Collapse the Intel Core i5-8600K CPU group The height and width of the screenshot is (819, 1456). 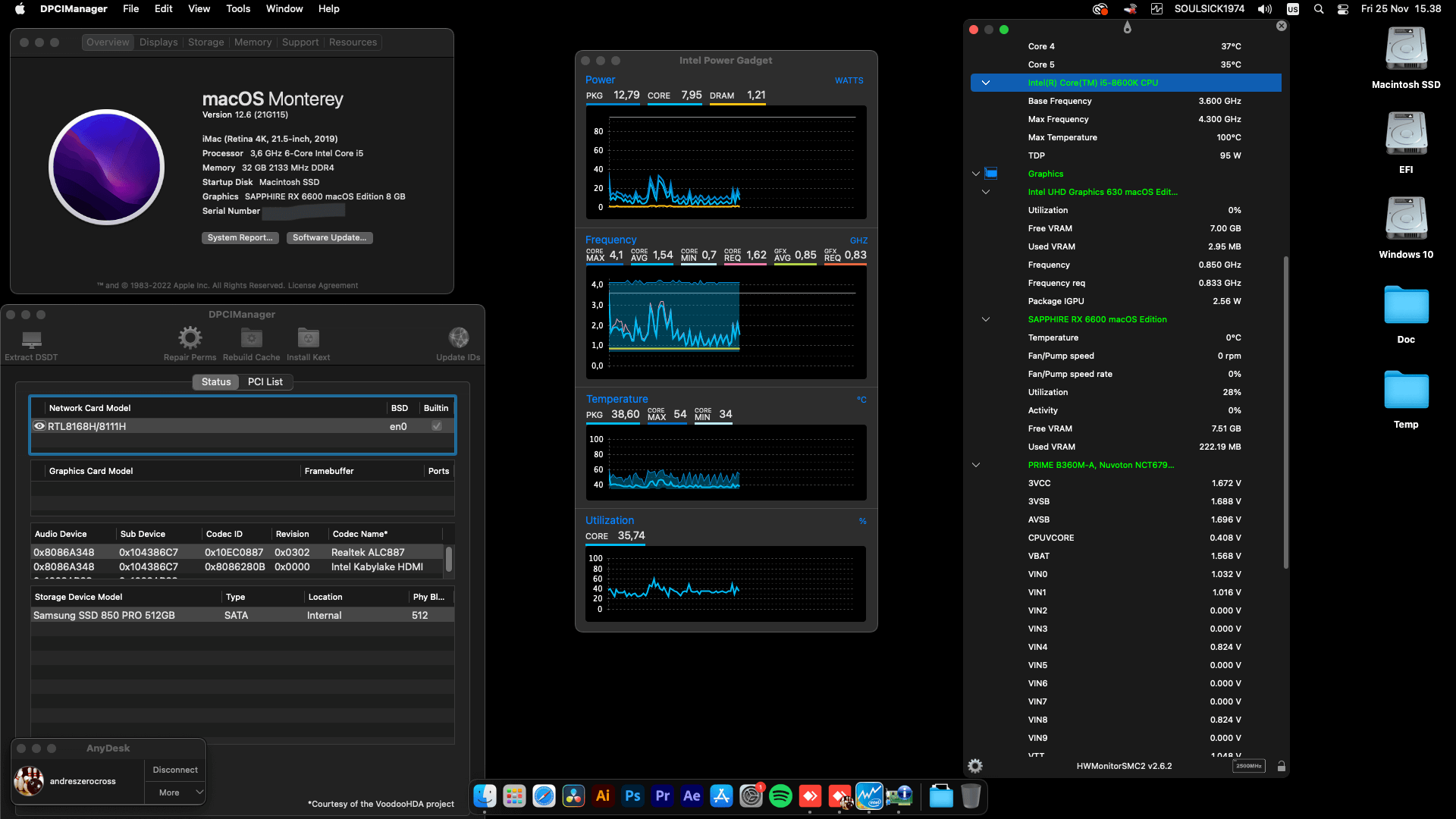986,83
